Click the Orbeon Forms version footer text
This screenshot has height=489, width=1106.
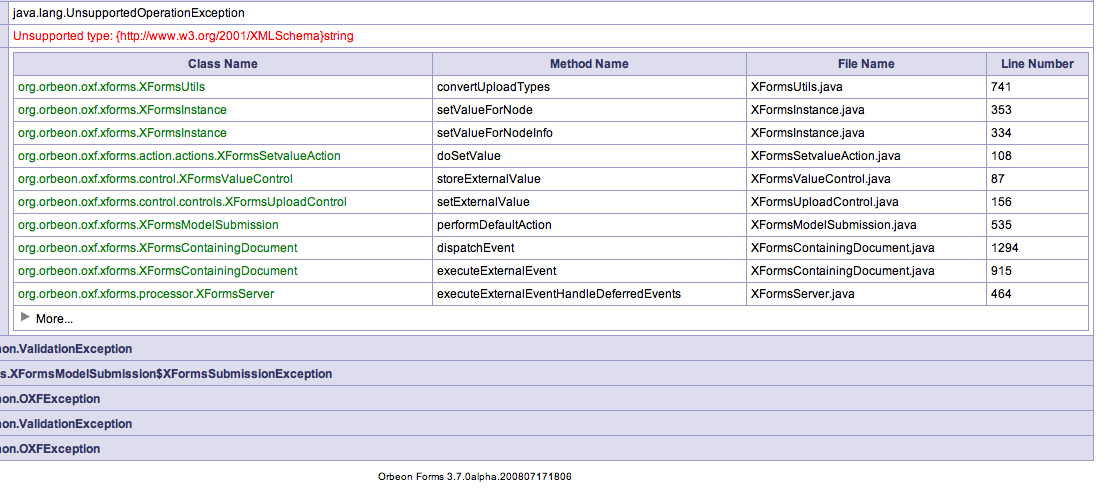(x=474, y=477)
